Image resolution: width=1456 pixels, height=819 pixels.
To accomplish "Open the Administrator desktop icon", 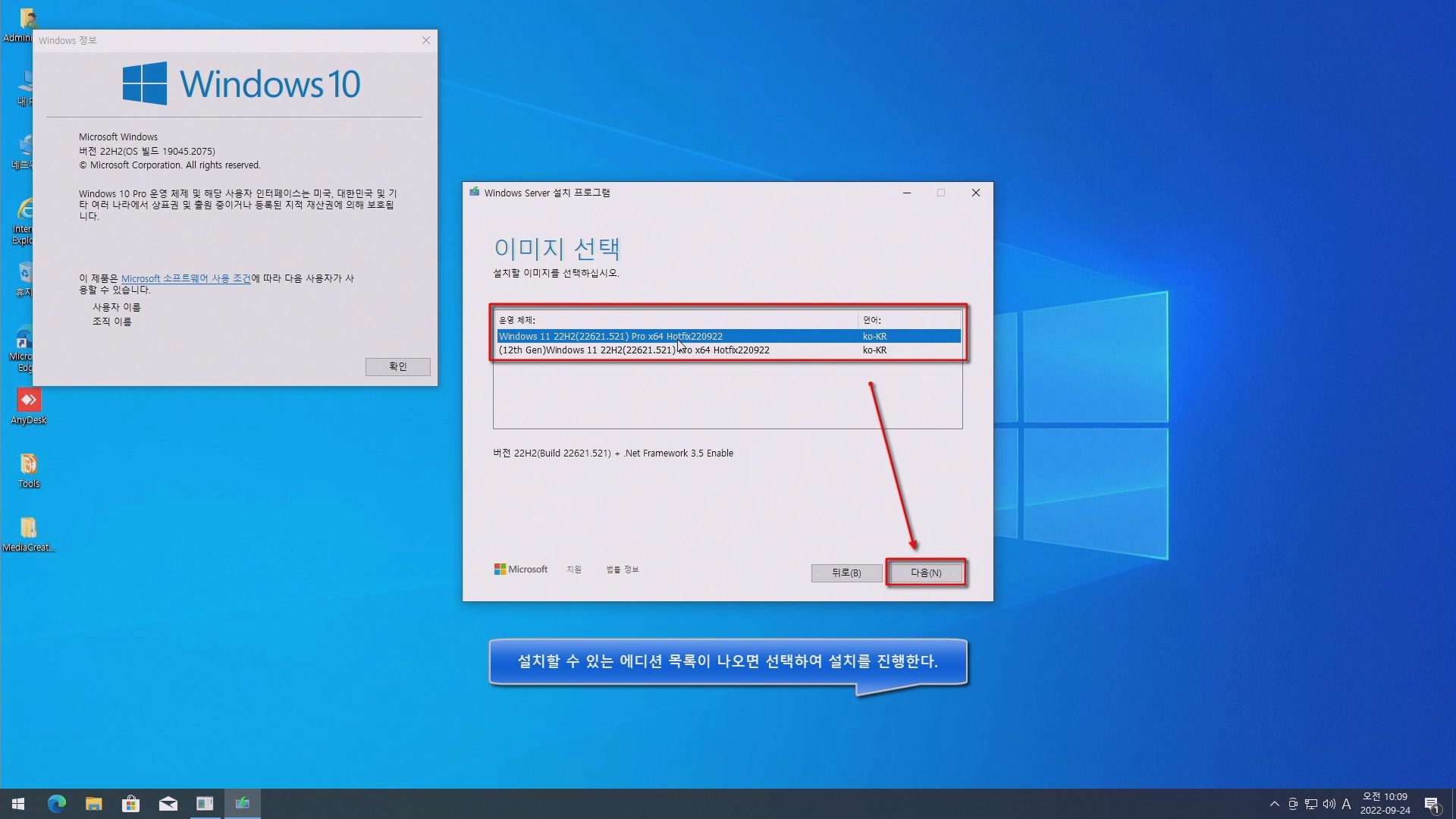I will (20, 25).
